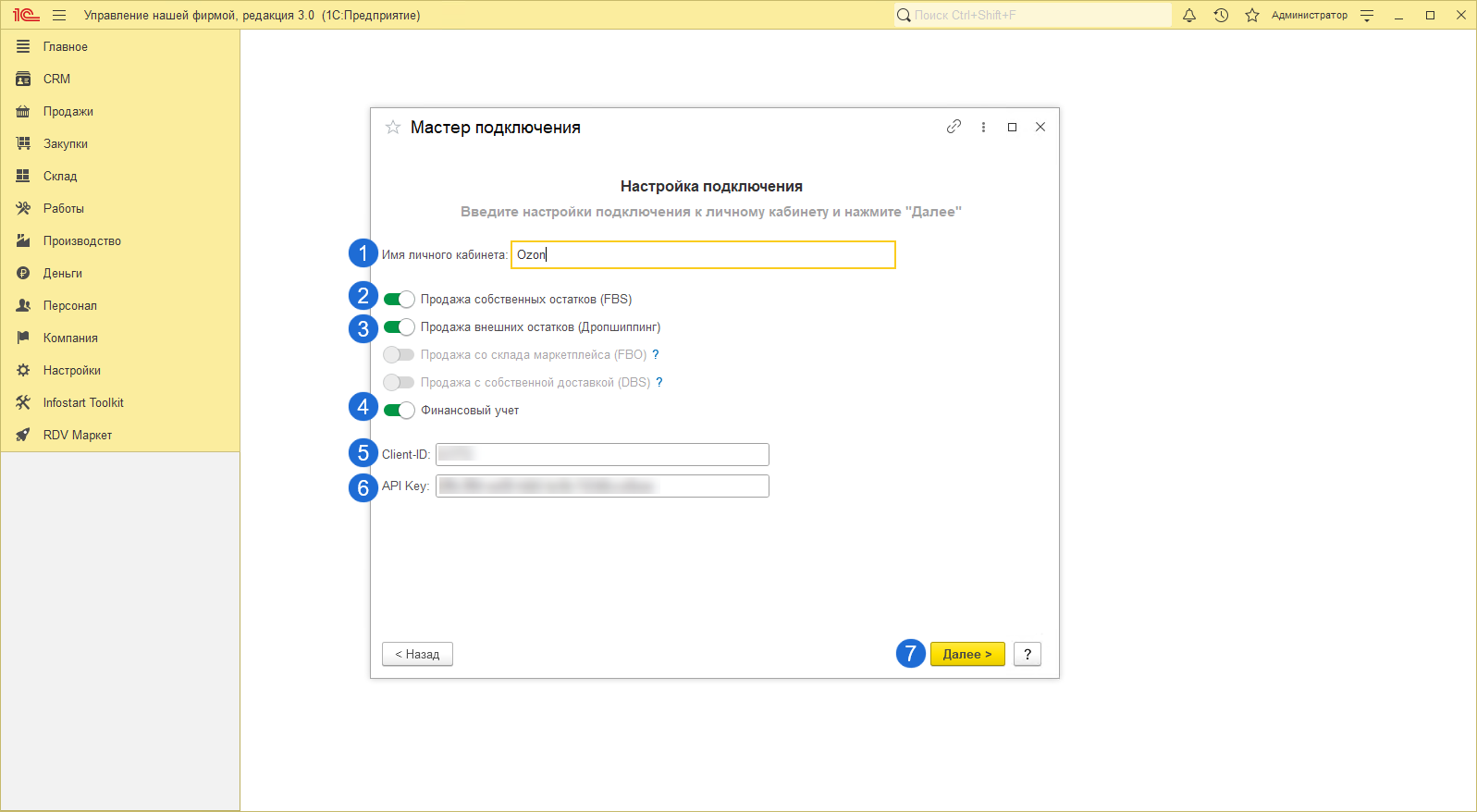Click the Infostart Toolkit wrench icon
The width and height of the screenshot is (1477, 812).
tap(23, 402)
